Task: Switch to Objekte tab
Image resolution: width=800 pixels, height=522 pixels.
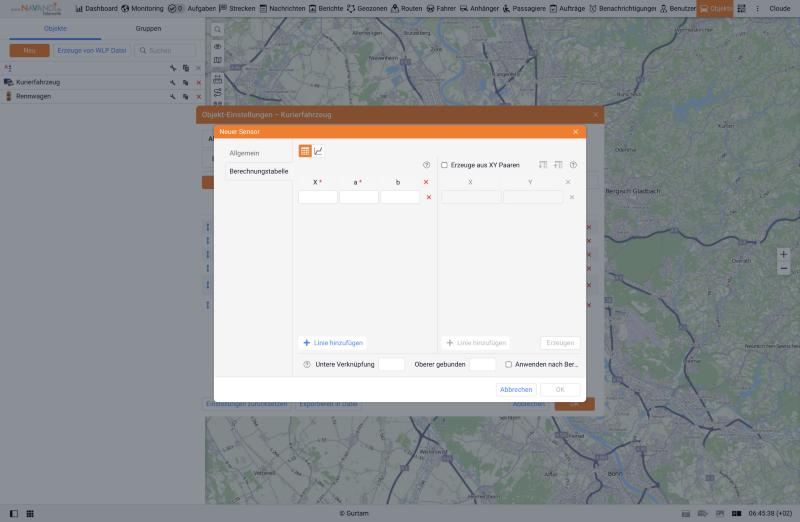Action: [55, 29]
